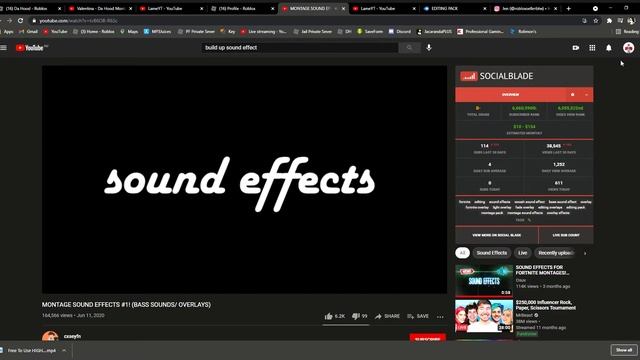Image resolution: width=640 pixels, height=360 pixels.
Task: Open $250,000 Influencer Rock Paper Scissors title
Action: (x=546, y=305)
